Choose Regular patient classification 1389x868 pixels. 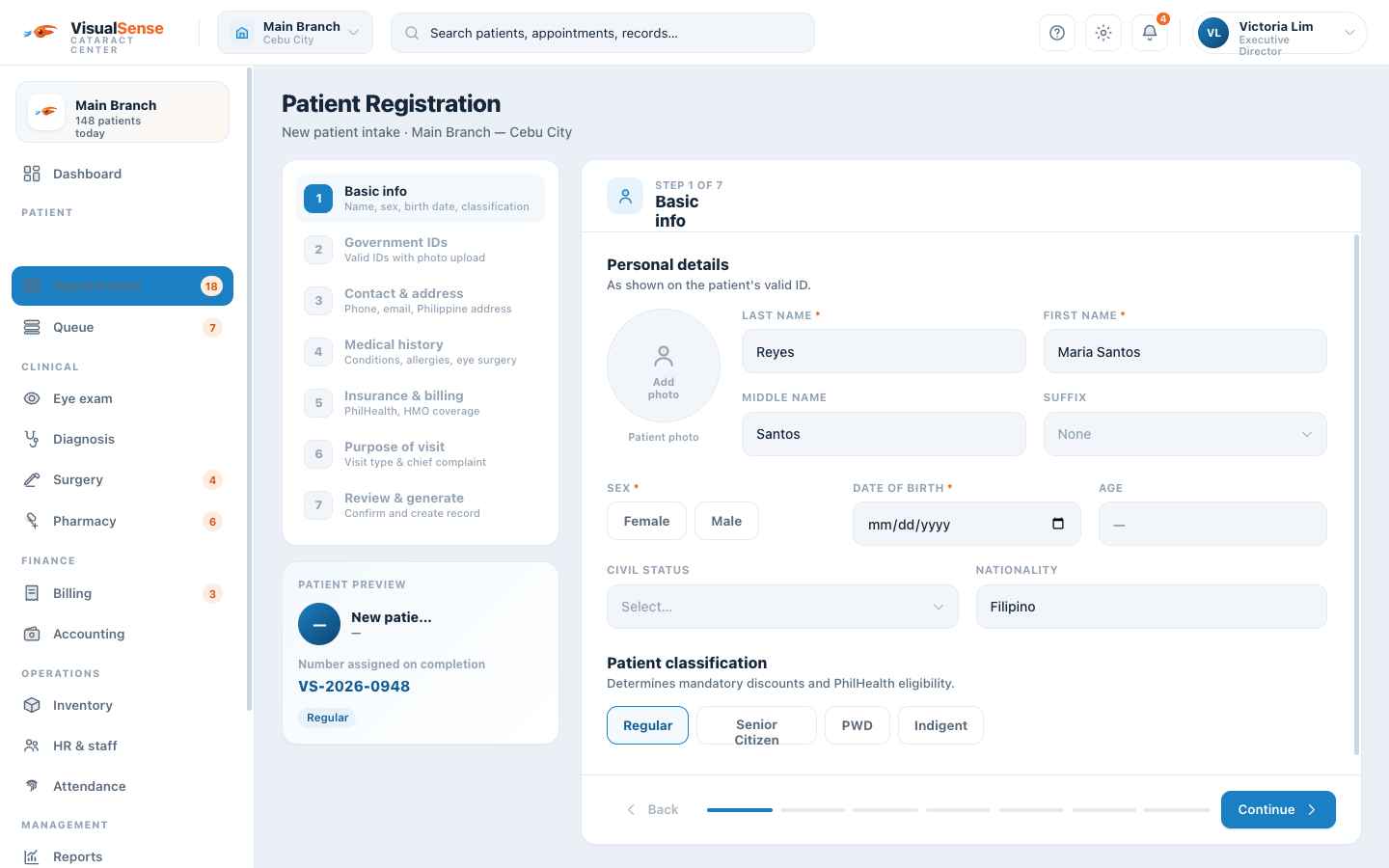pyautogui.click(x=647, y=725)
